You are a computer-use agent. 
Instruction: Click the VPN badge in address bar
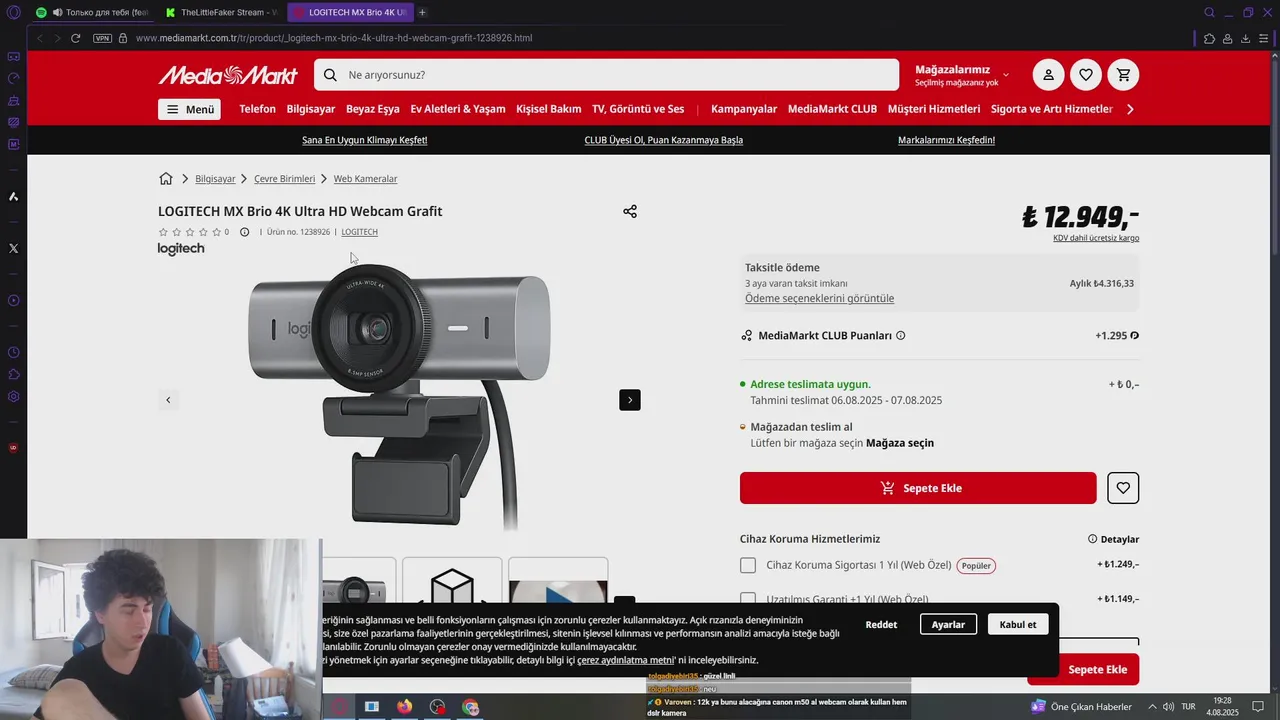point(102,38)
